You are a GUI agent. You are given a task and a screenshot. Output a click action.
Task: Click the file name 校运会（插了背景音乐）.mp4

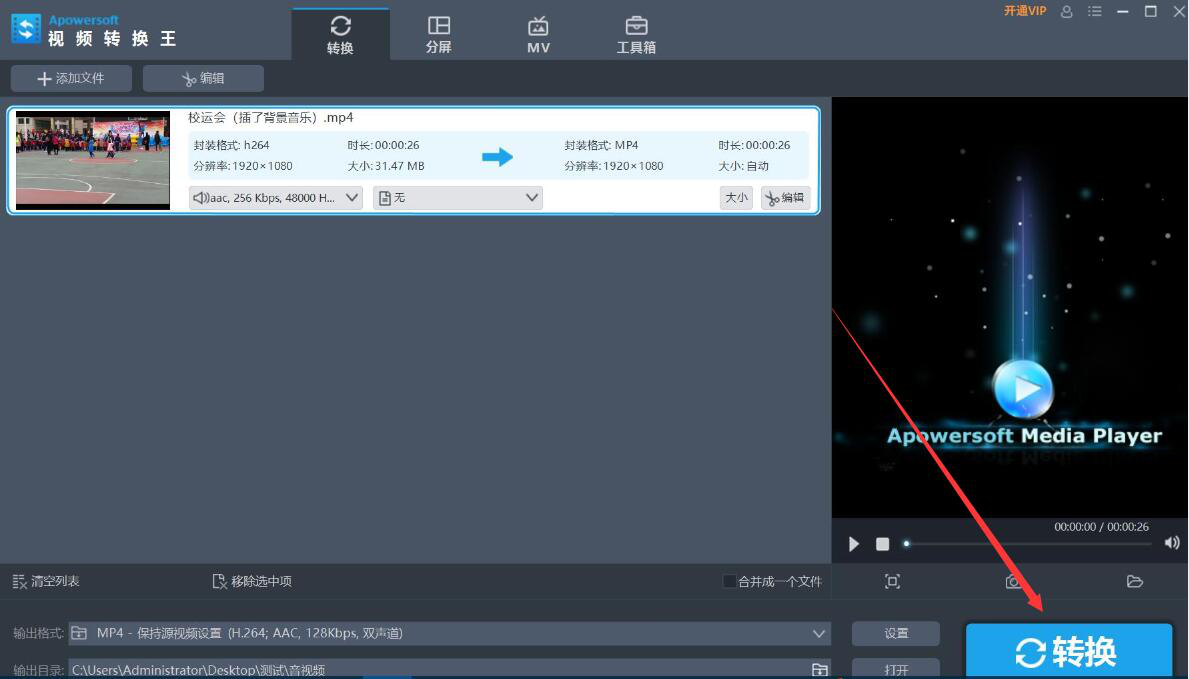click(x=271, y=118)
